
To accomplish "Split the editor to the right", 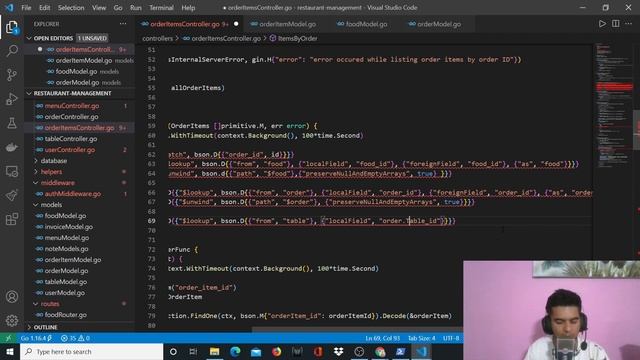I will (x=616, y=24).
